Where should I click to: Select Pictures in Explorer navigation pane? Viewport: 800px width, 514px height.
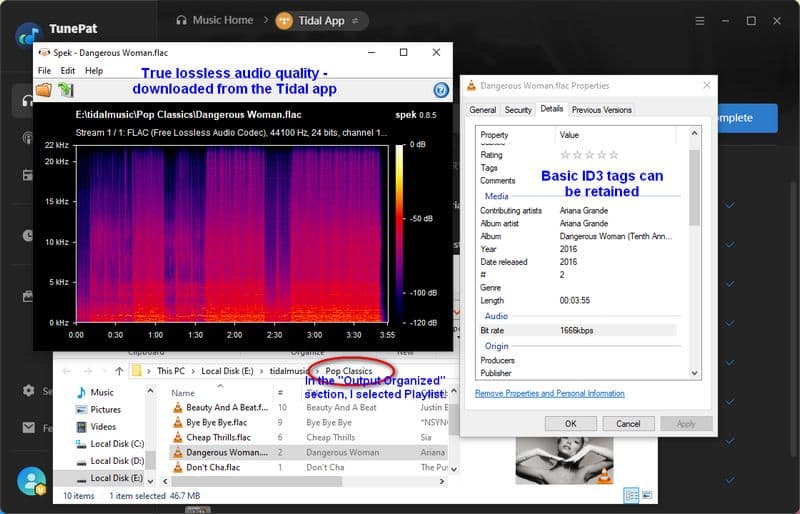click(x=106, y=409)
